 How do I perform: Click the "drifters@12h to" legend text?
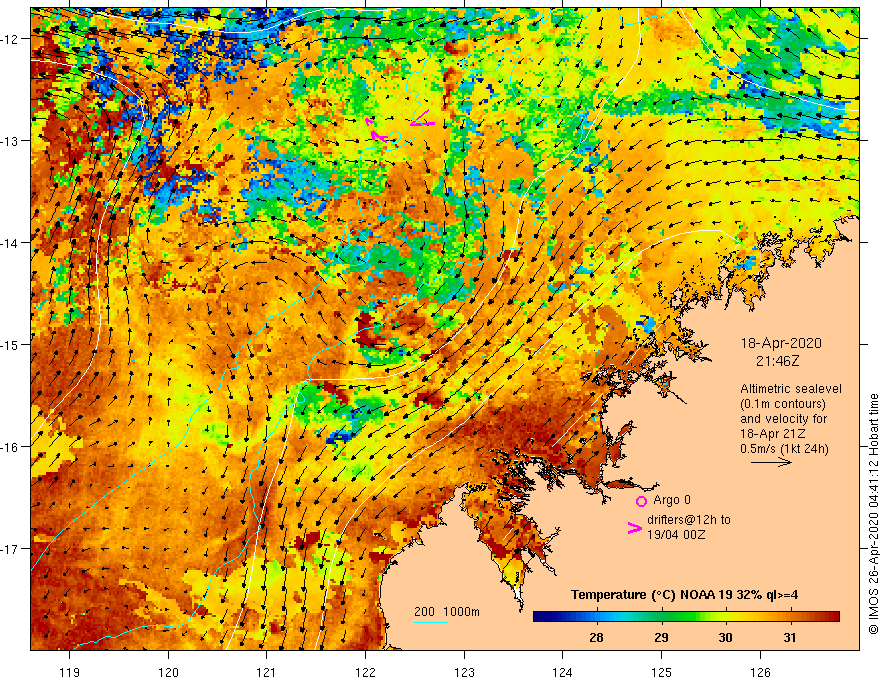click(689, 520)
